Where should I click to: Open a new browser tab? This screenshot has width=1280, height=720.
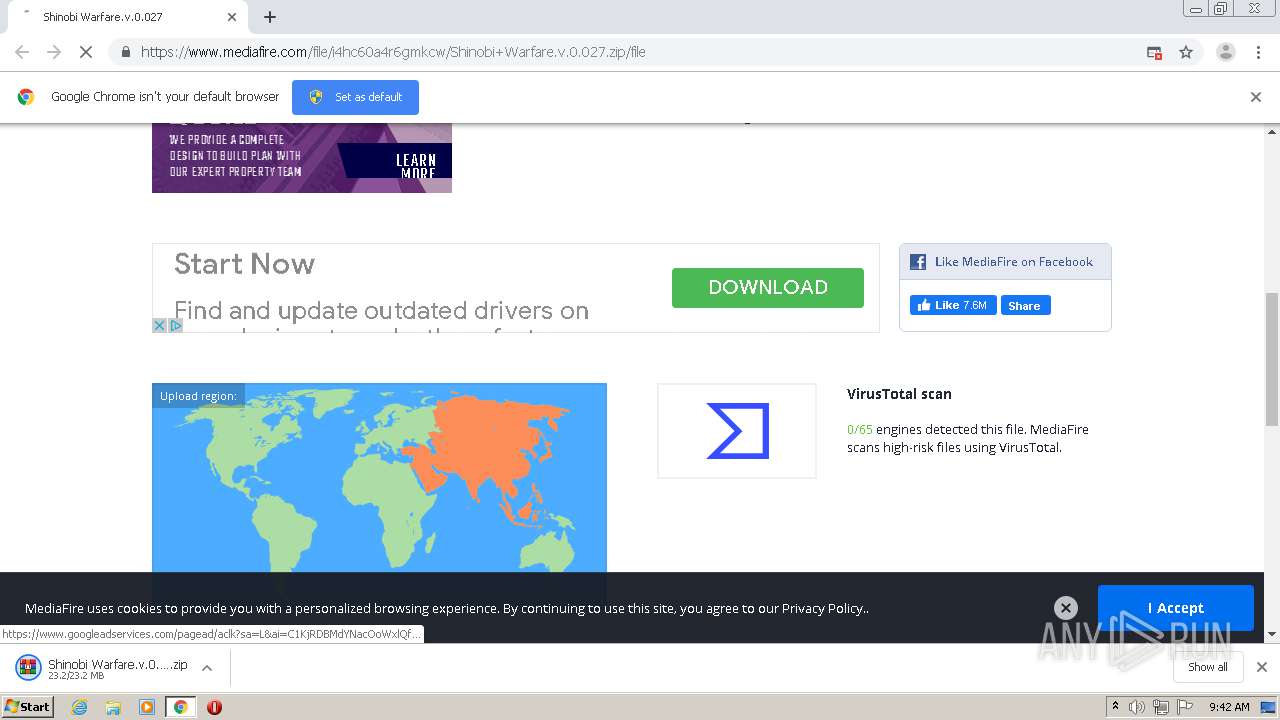pos(270,17)
